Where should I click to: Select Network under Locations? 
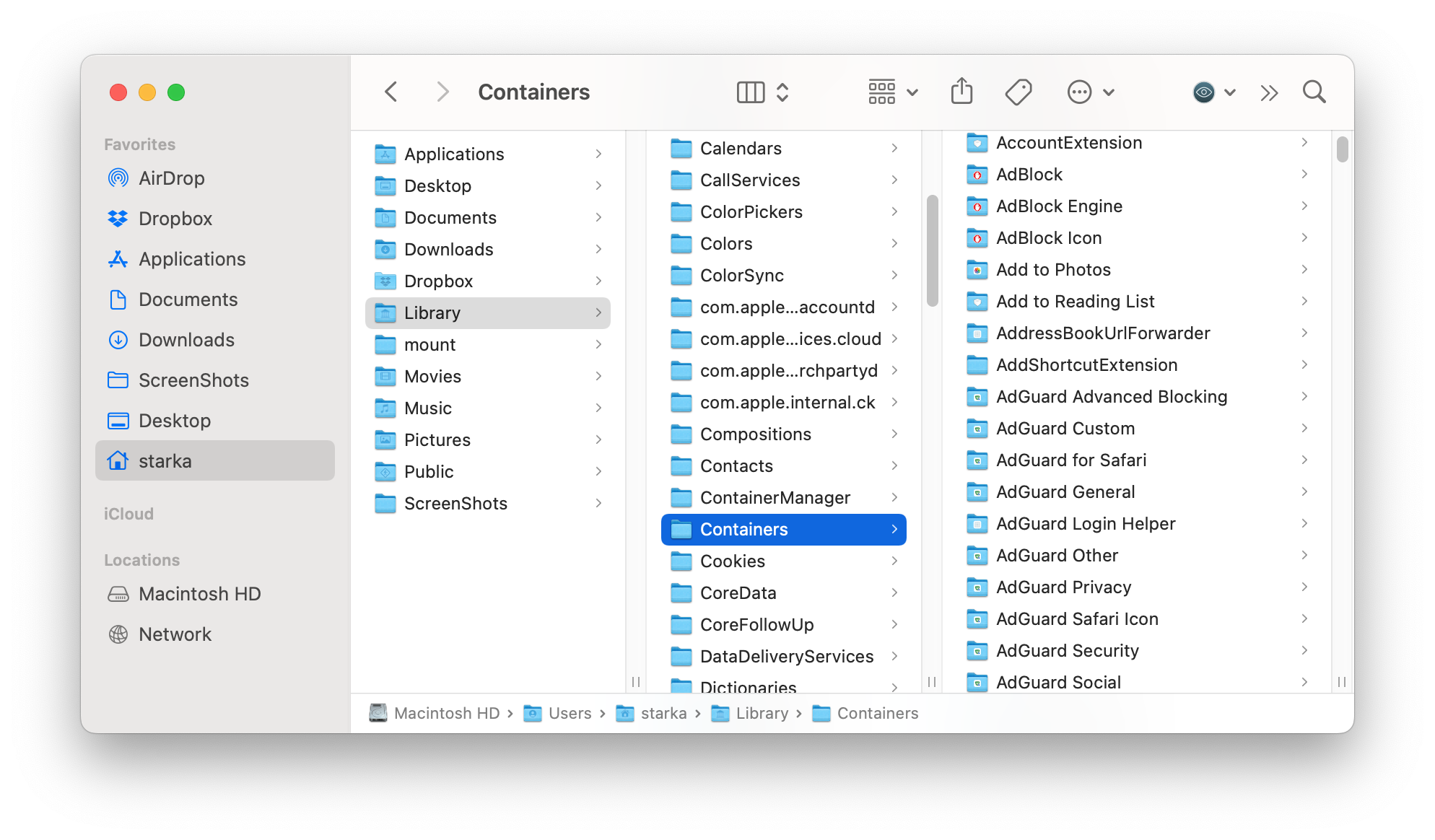214,634
